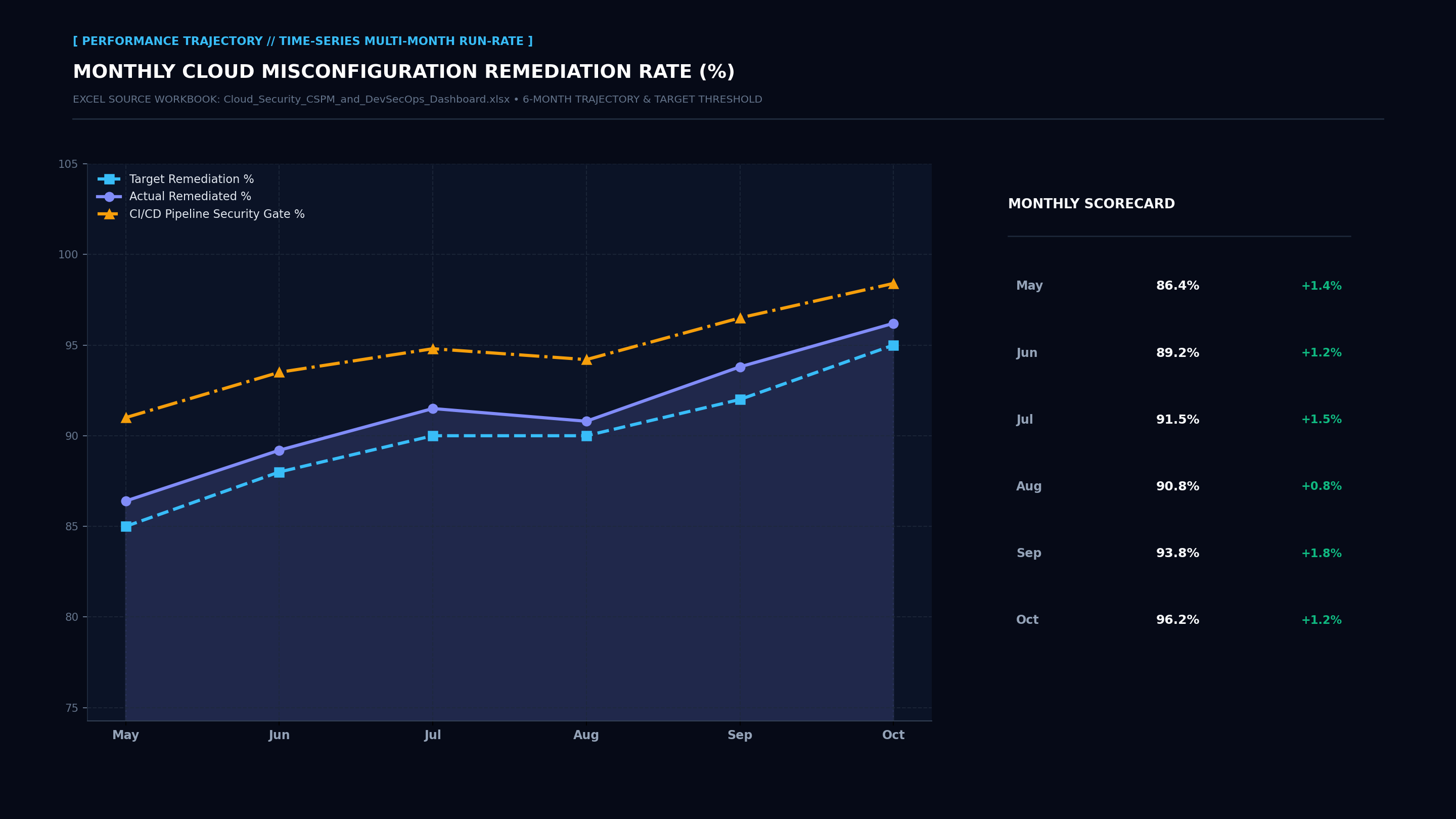Click the Sep target square data point

(741, 399)
